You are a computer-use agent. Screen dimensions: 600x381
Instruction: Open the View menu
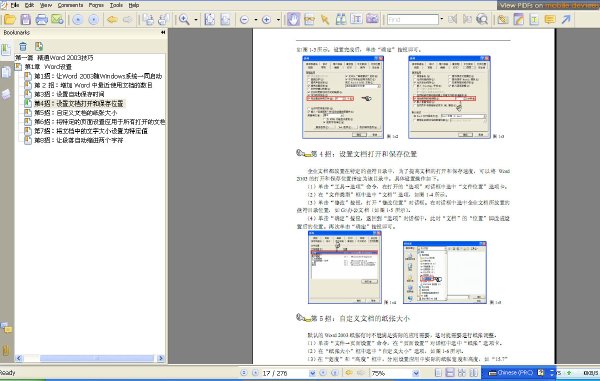tap(46, 5)
